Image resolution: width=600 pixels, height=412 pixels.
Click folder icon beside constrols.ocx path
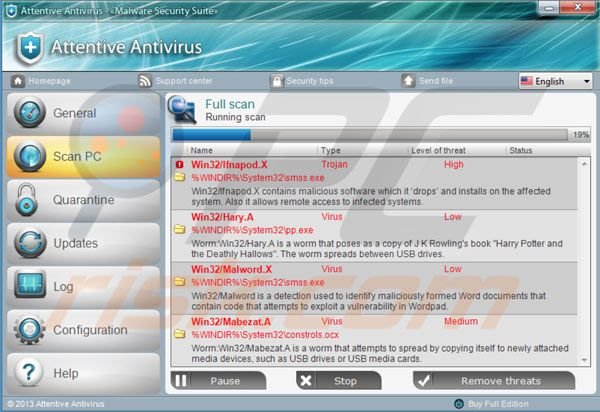179,334
